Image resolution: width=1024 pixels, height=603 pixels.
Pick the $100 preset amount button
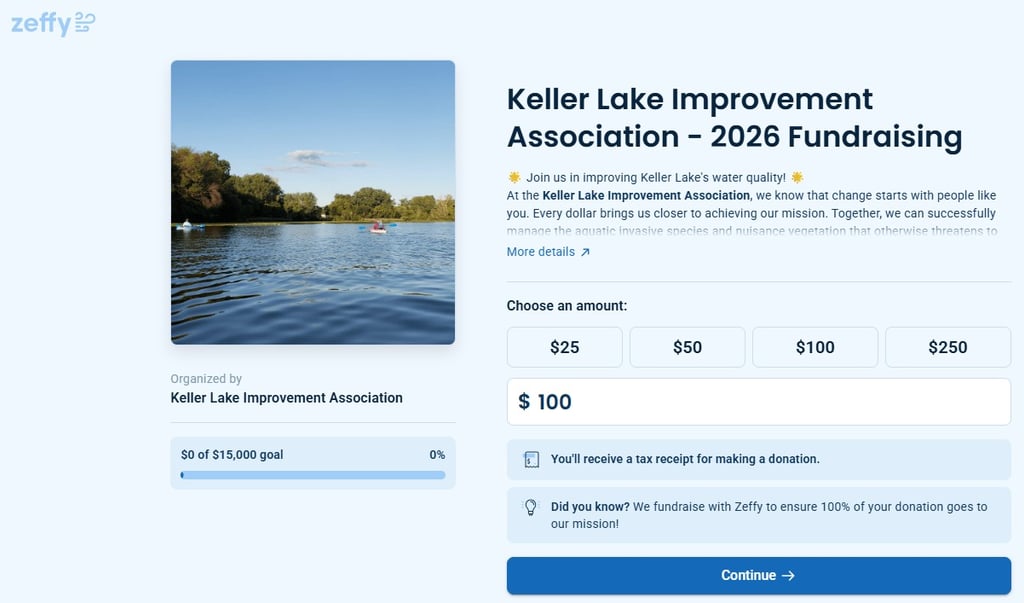(x=815, y=347)
